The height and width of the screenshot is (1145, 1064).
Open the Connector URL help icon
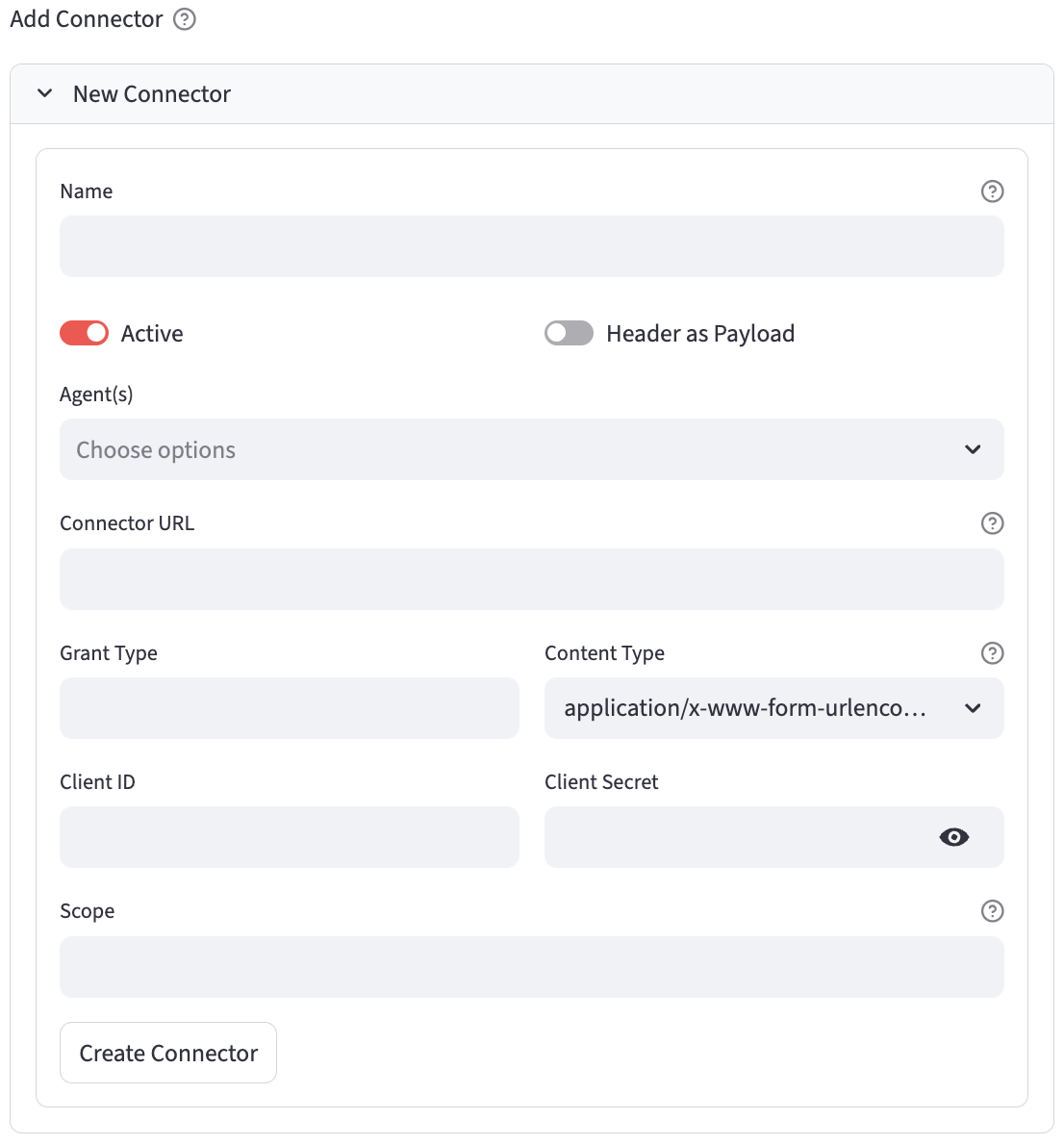tap(992, 523)
